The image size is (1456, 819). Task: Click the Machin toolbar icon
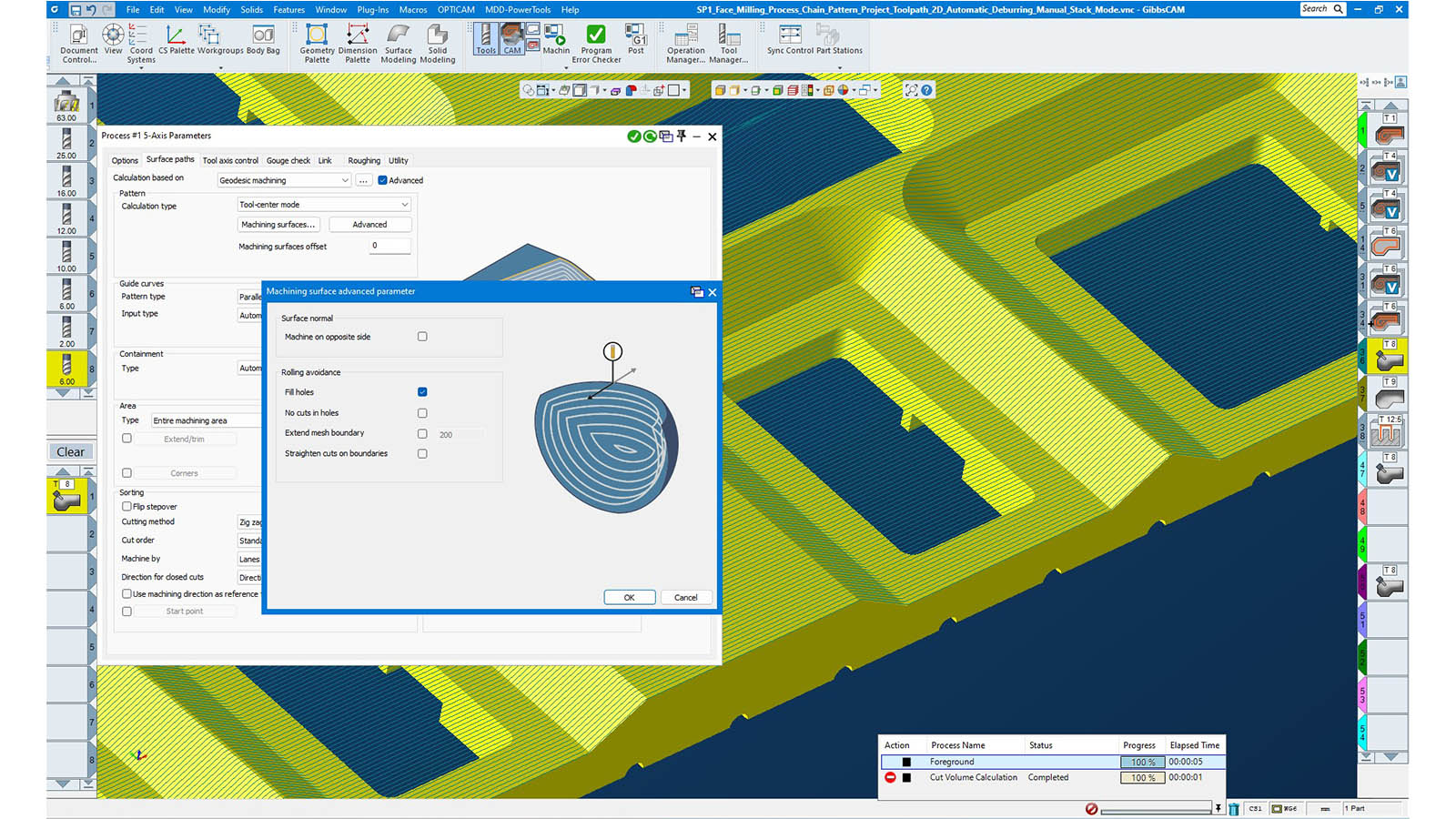(x=556, y=39)
